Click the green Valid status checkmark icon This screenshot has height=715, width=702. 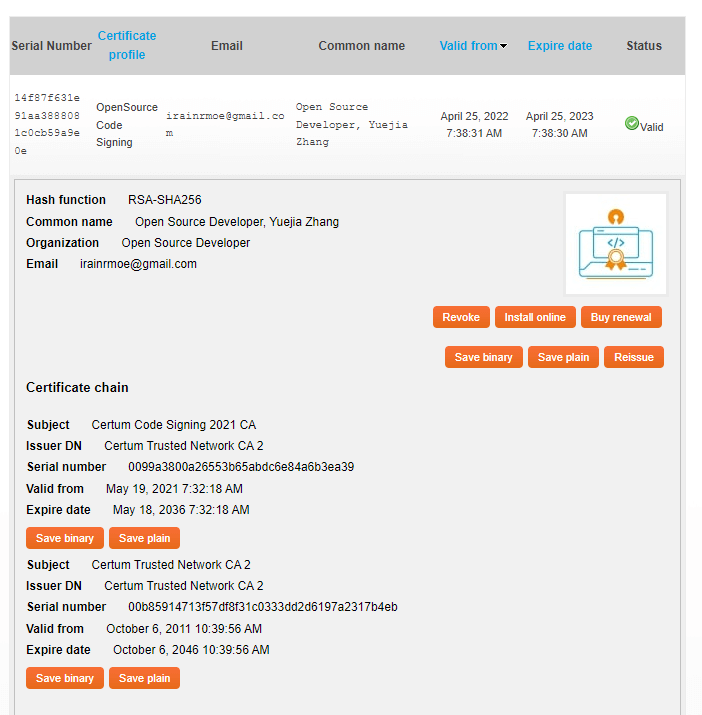[x=631, y=123]
